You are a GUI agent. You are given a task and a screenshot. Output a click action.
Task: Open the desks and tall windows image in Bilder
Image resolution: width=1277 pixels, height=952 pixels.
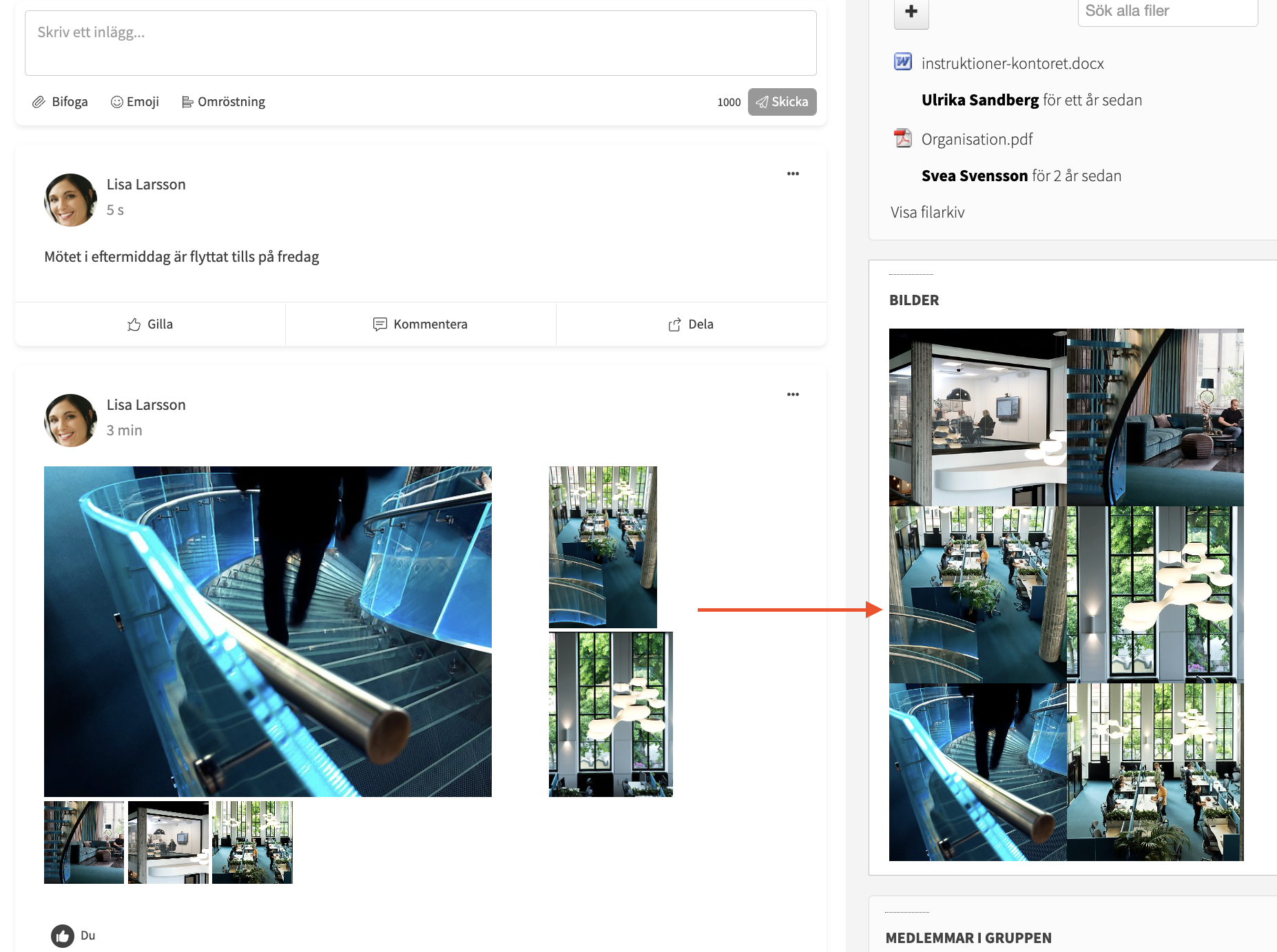coord(1155,772)
